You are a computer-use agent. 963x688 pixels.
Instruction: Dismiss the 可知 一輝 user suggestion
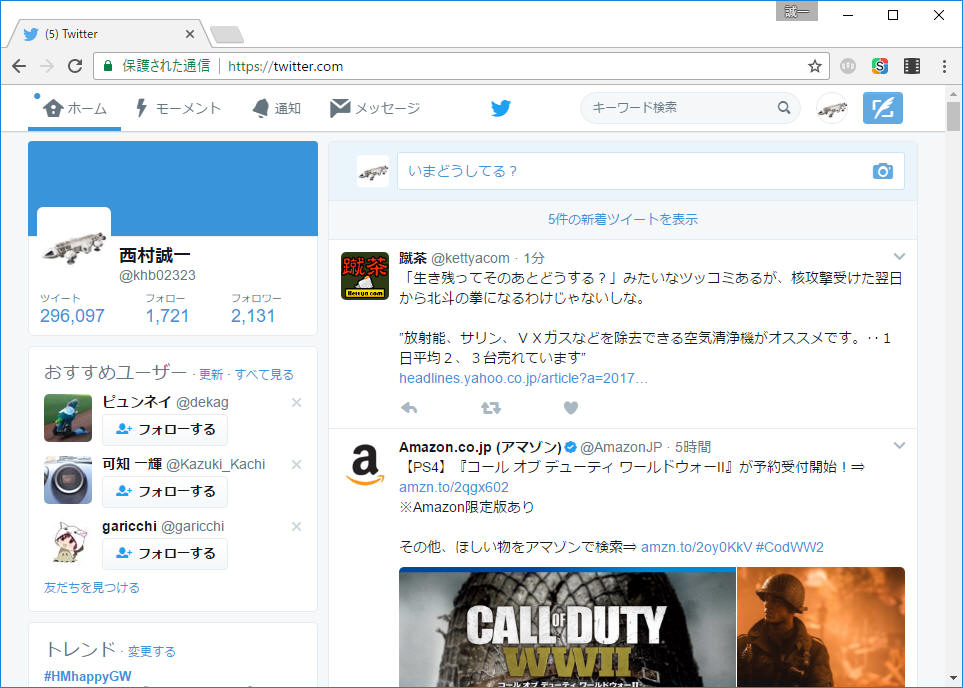296,464
